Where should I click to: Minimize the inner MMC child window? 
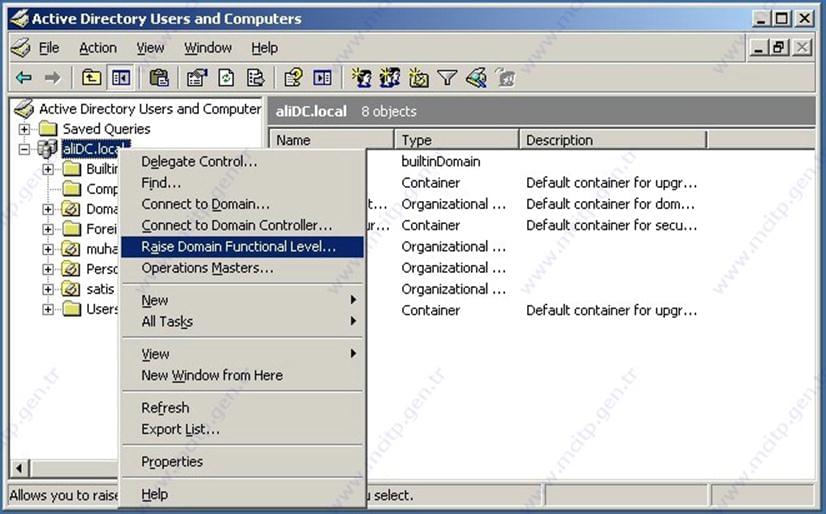(x=759, y=48)
